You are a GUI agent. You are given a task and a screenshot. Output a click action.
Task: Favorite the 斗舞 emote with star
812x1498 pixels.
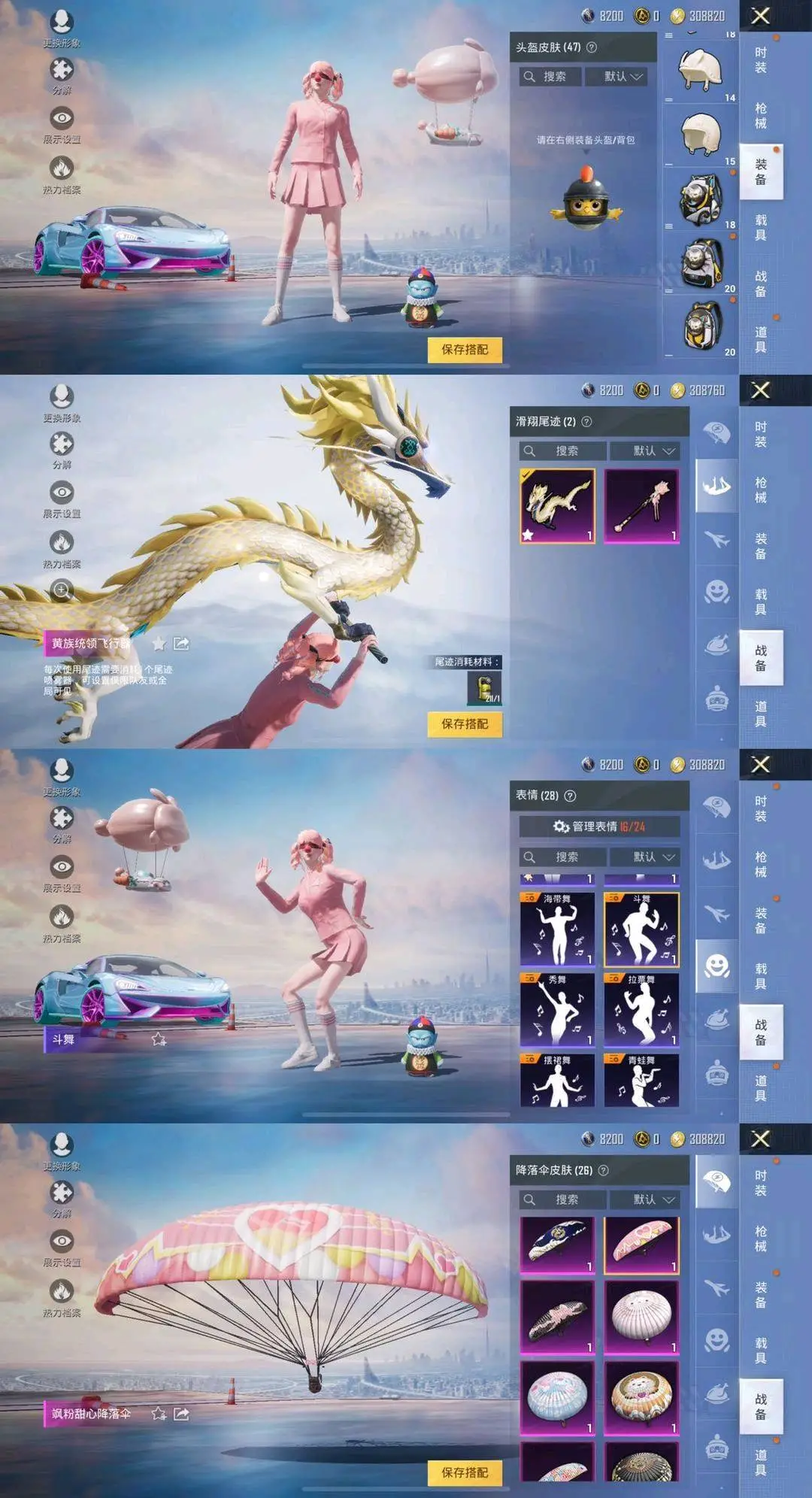159,1039
